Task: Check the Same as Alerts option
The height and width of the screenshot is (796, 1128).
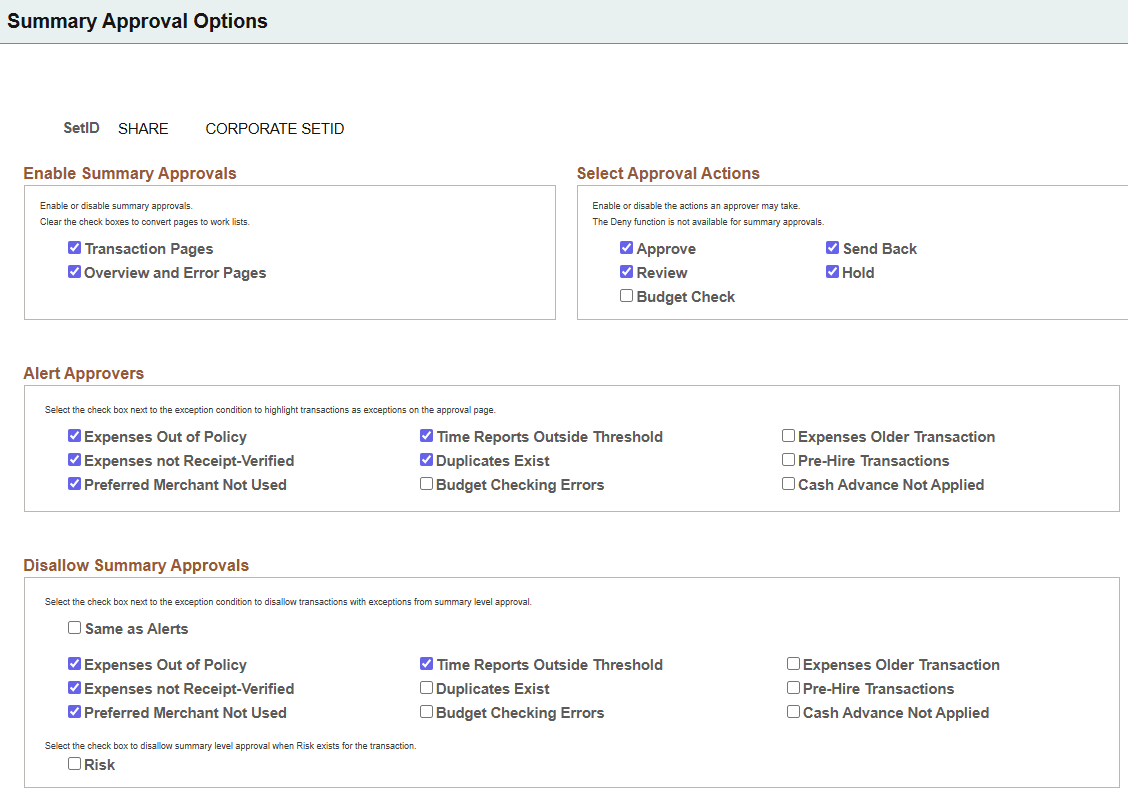Action: [x=74, y=627]
